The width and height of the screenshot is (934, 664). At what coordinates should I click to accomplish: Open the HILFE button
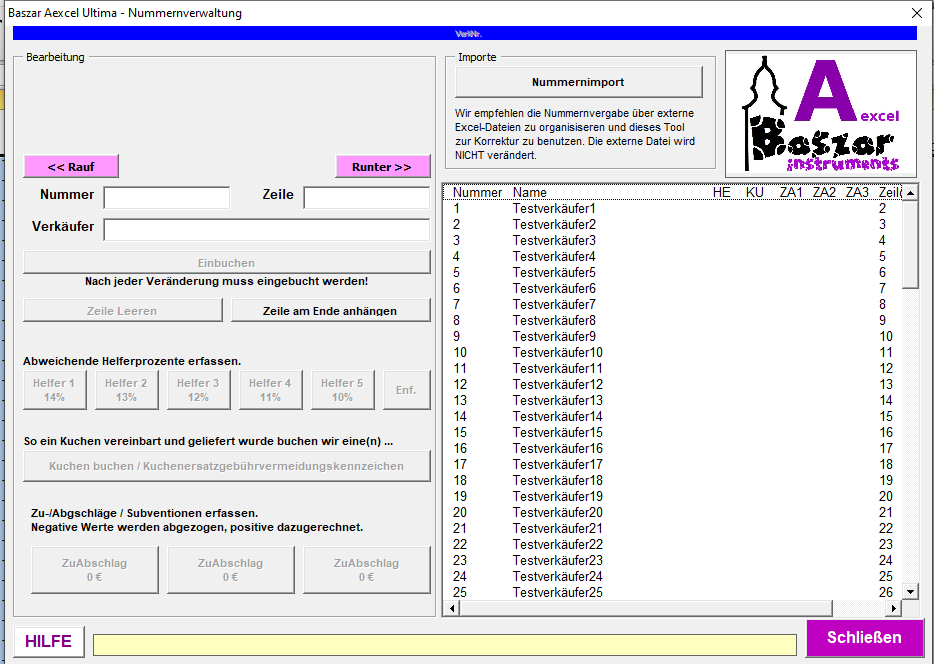[x=48, y=641]
